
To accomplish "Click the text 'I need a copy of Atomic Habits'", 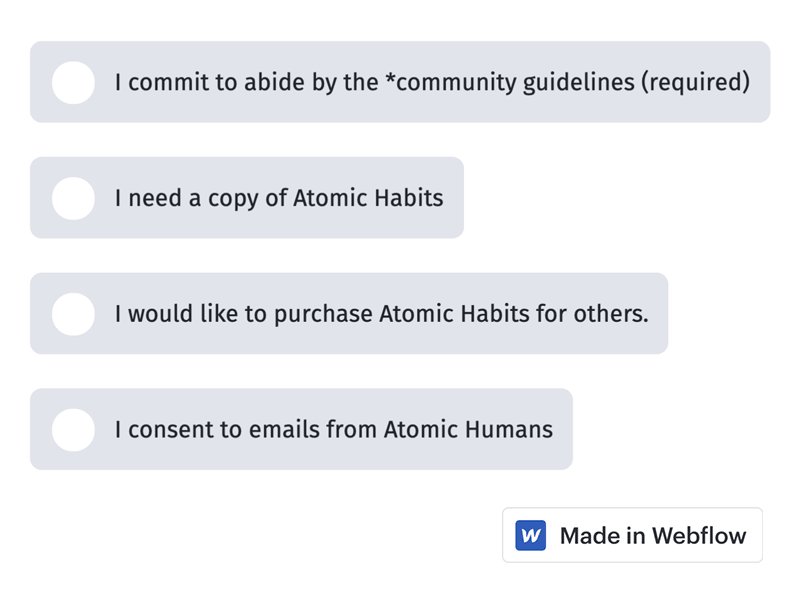I will click(280, 198).
